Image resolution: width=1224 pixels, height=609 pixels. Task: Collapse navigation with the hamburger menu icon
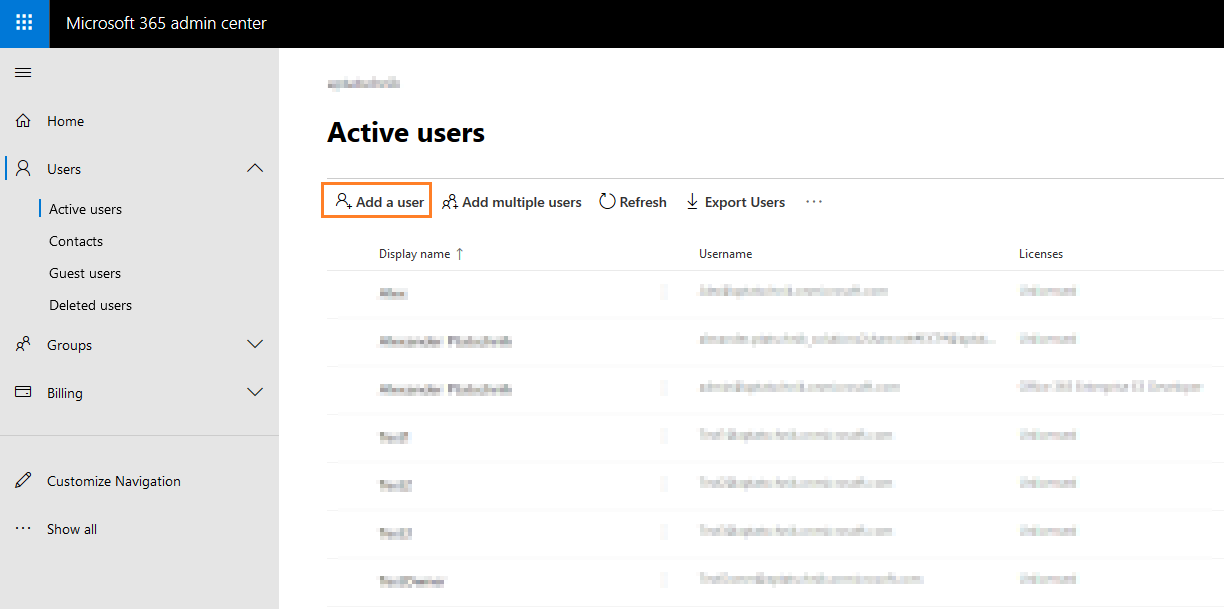pyautogui.click(x=23, y=72)
